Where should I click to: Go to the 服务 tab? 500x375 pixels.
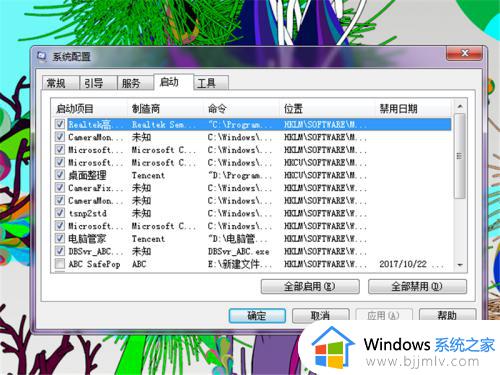(x=135, y=83)
